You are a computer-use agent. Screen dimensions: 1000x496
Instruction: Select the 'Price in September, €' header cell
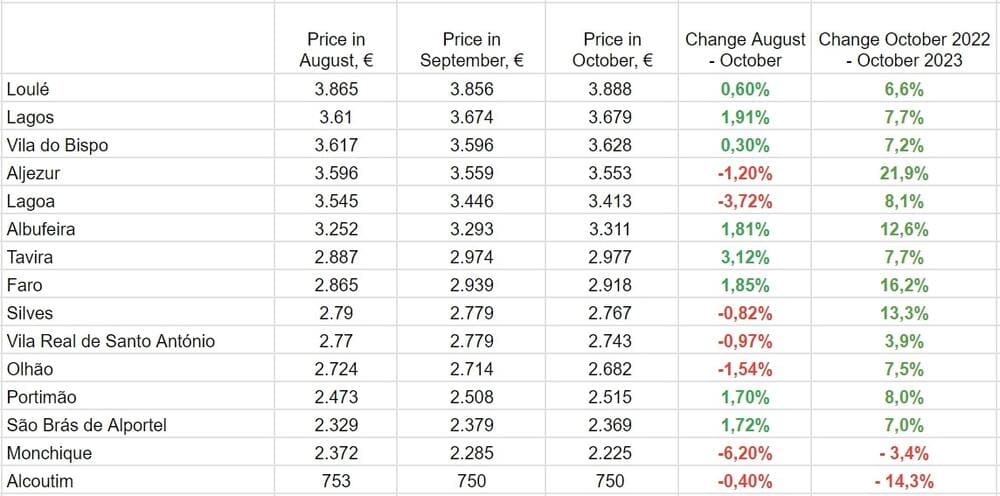point(472,50)
